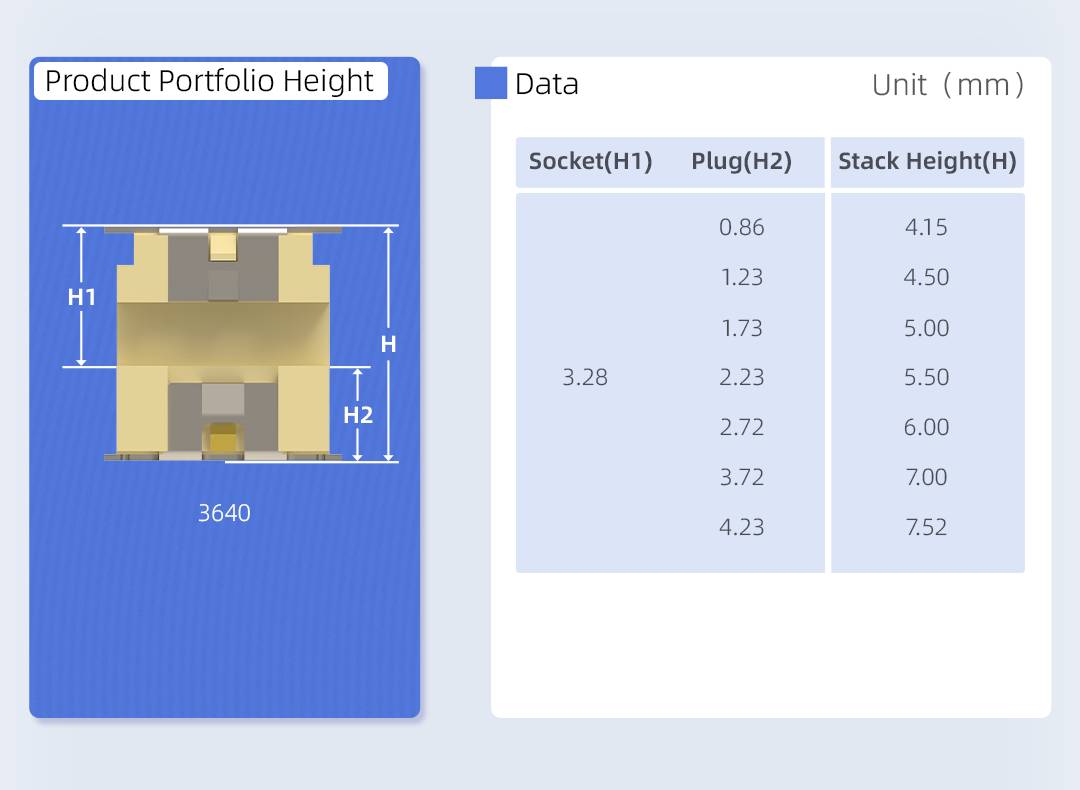Select the plug height cell 1.73

[x=741, y=328]
